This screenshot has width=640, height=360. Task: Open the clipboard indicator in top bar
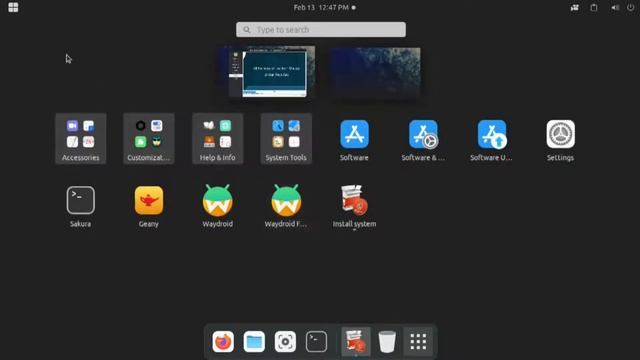click(594, 7)
